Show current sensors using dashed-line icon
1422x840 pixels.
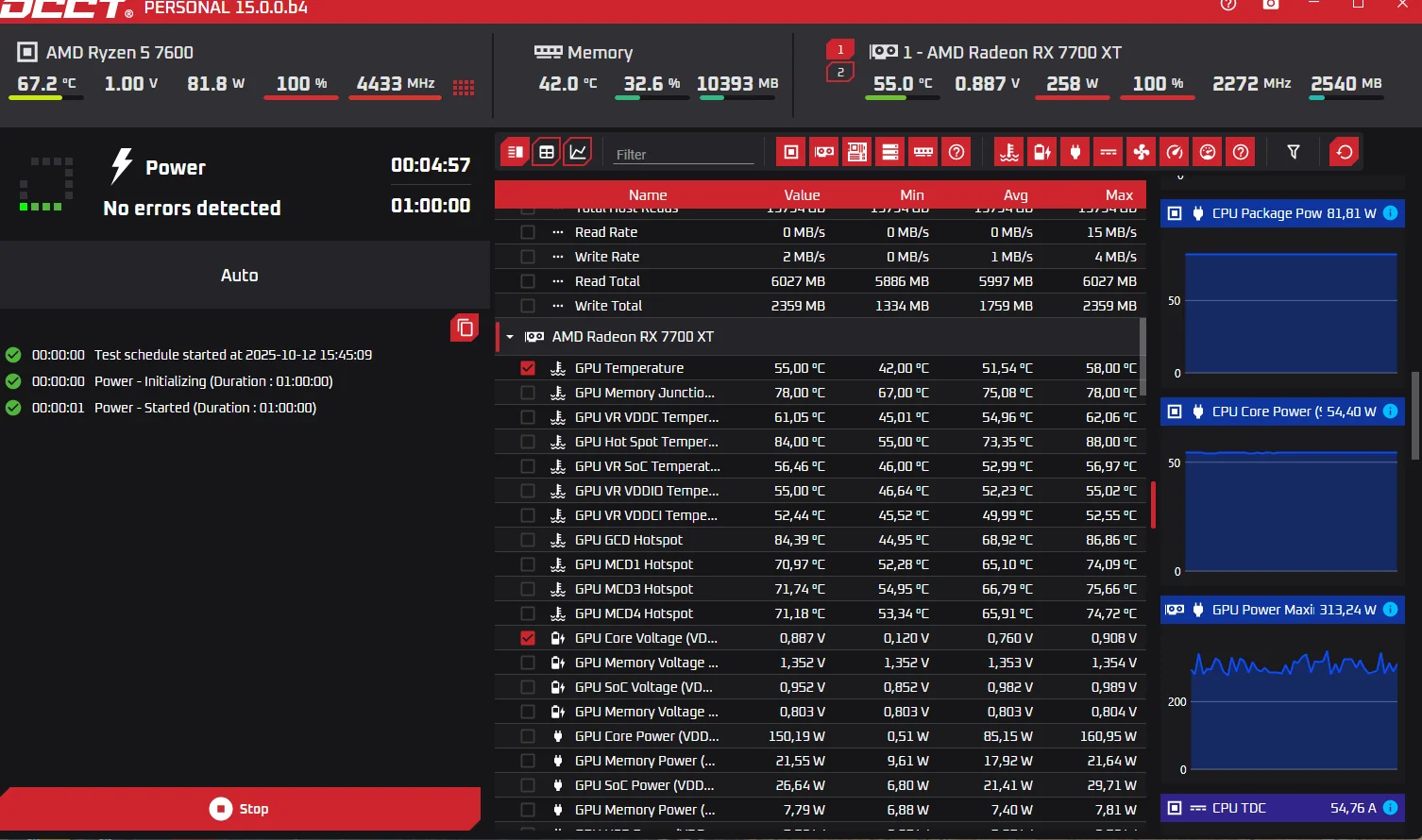pyautogui.click(x=1109, y=152)
